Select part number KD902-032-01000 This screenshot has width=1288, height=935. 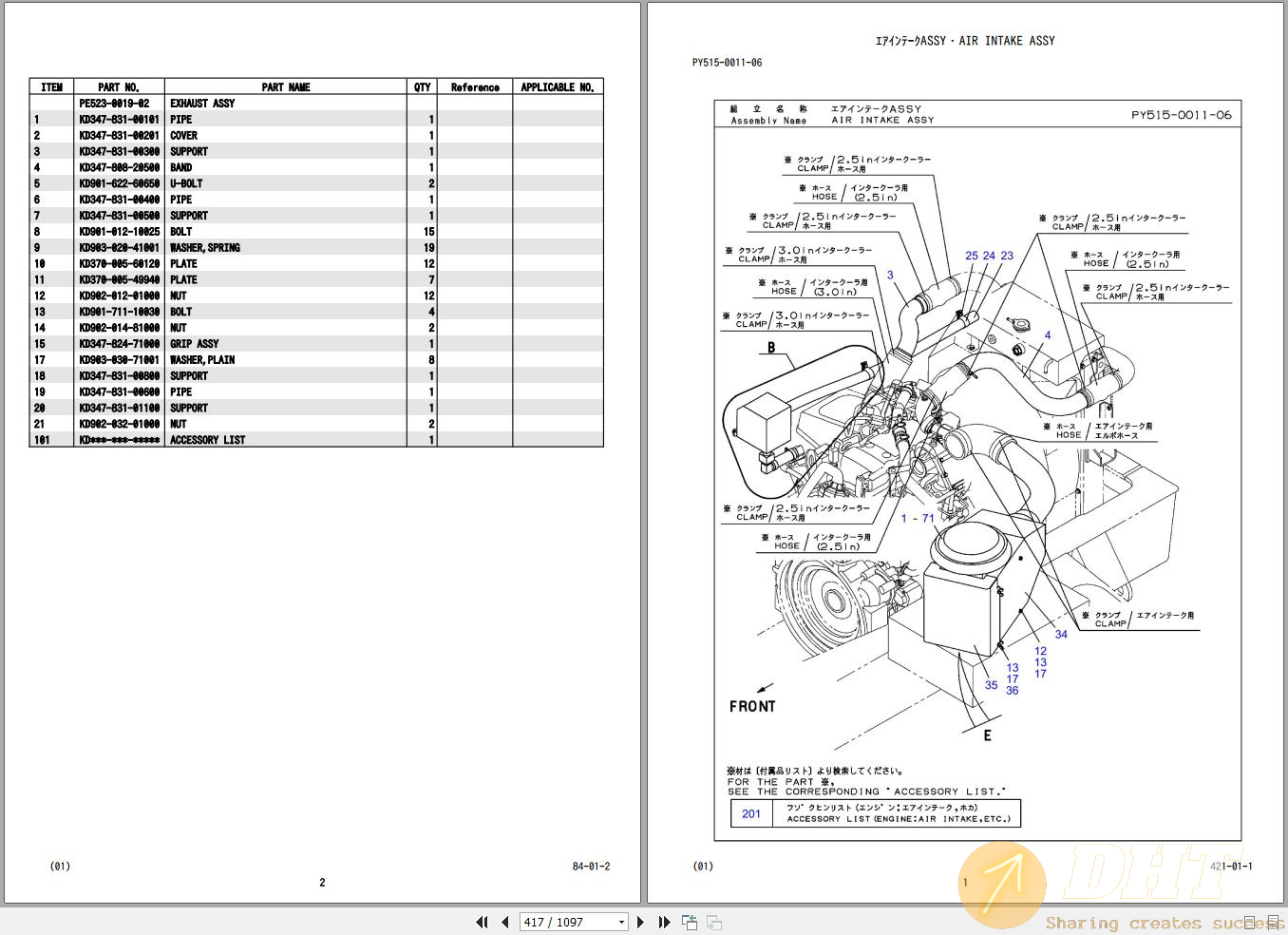click(119, 424)
